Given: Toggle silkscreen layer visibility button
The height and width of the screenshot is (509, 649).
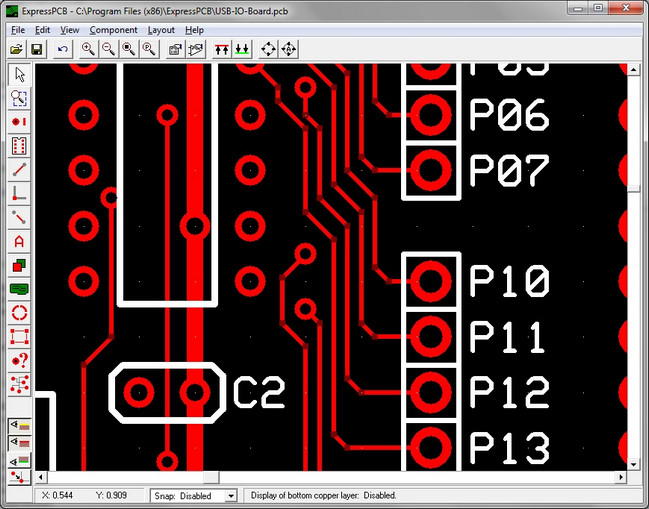Looking at the screenshot, I should coord(19,425).
